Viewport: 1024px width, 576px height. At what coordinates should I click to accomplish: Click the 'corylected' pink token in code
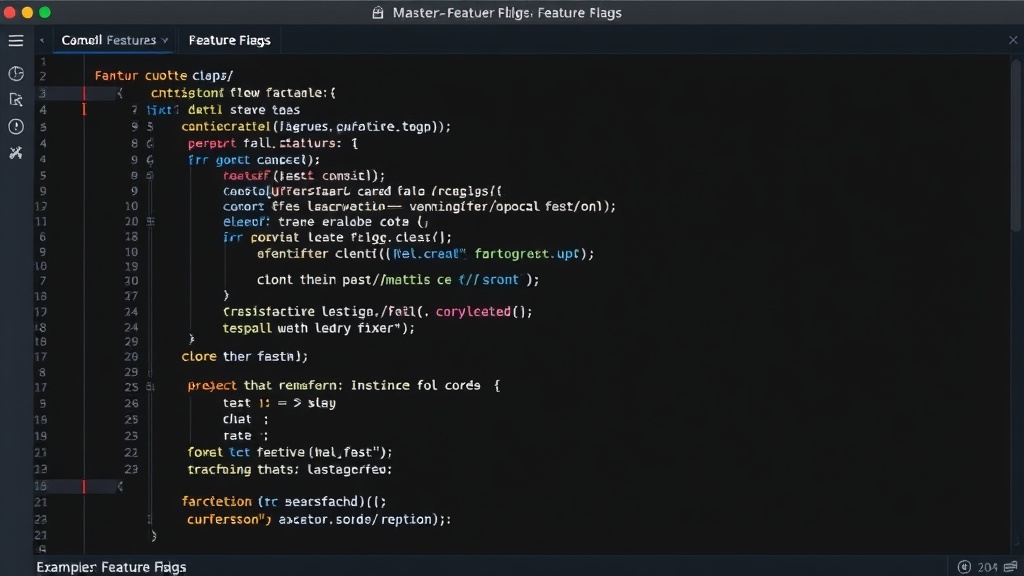click(x=473, y=312)
